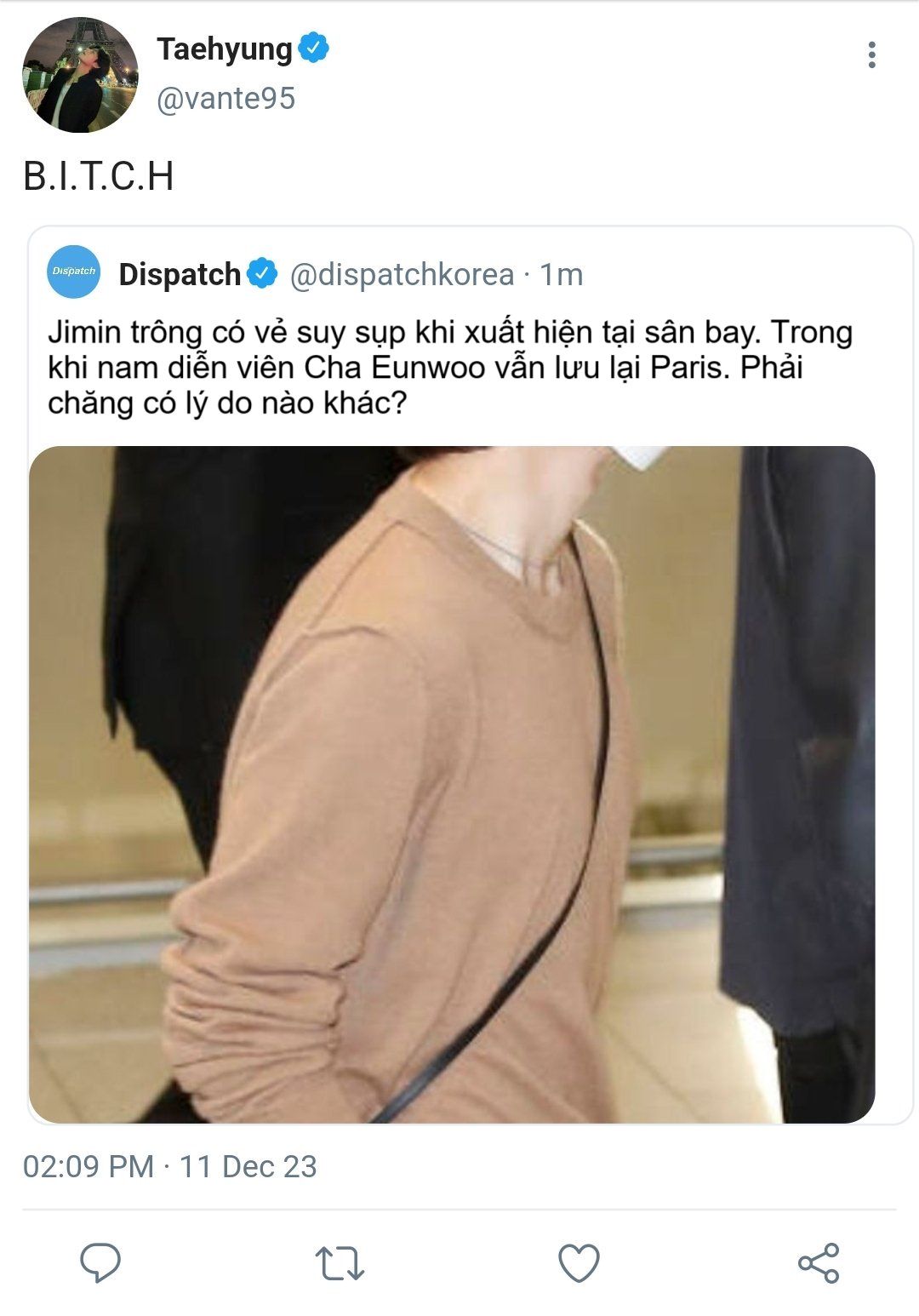
Task: Open the @vante95 handle
Action: coord(226,99)
